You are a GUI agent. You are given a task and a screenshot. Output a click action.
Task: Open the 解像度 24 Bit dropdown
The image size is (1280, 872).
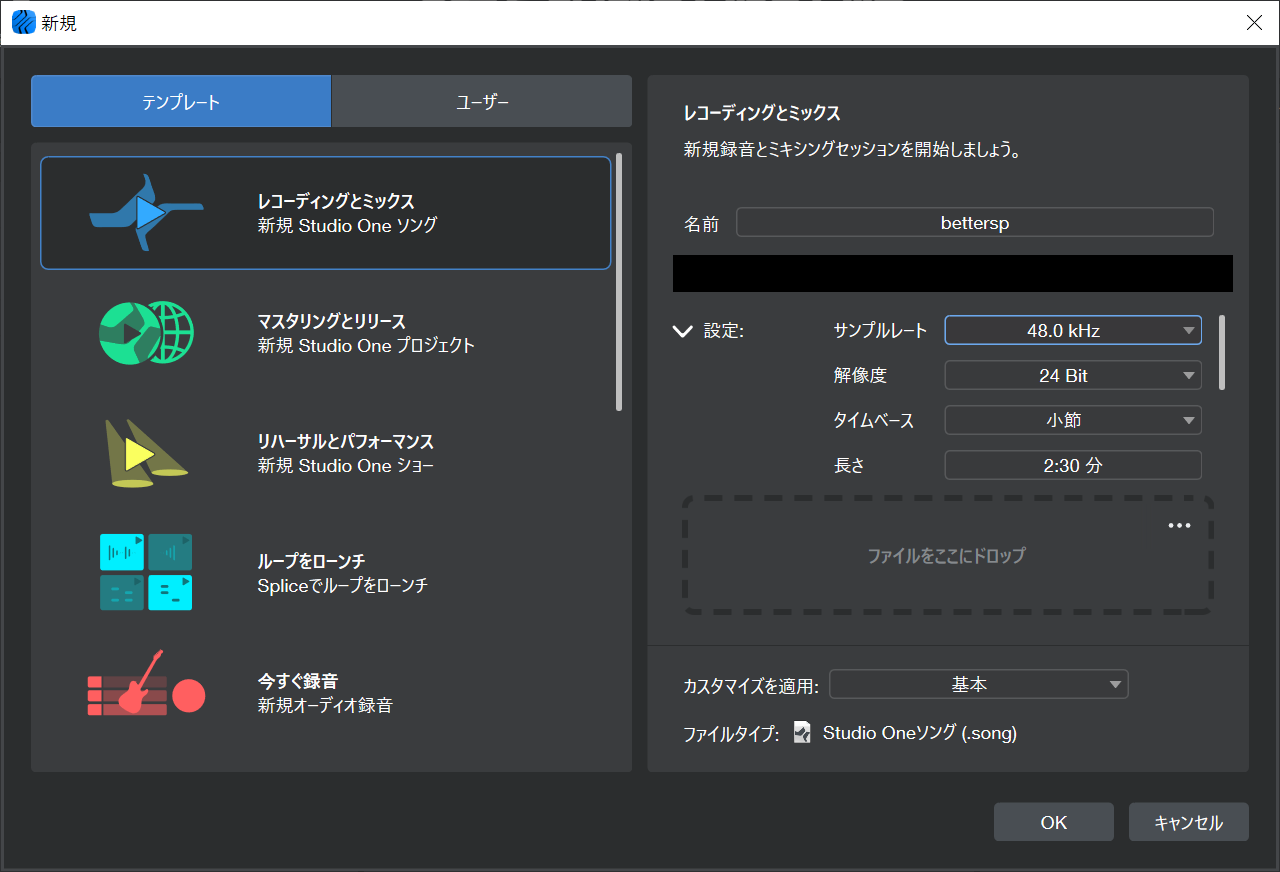(1073, 376)
